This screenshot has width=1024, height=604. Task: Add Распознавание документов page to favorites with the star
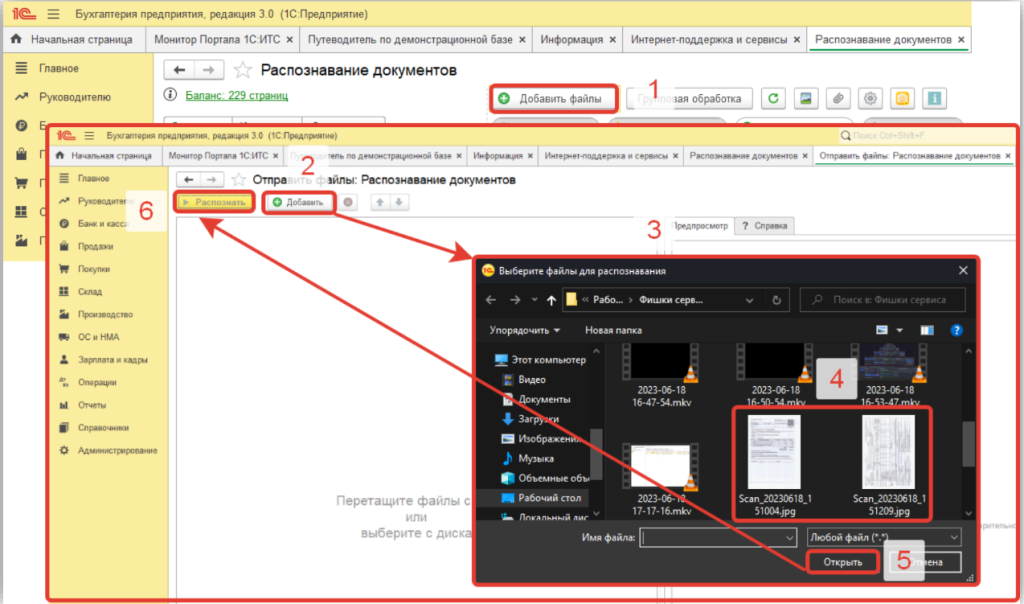click(x=242, y=70)
